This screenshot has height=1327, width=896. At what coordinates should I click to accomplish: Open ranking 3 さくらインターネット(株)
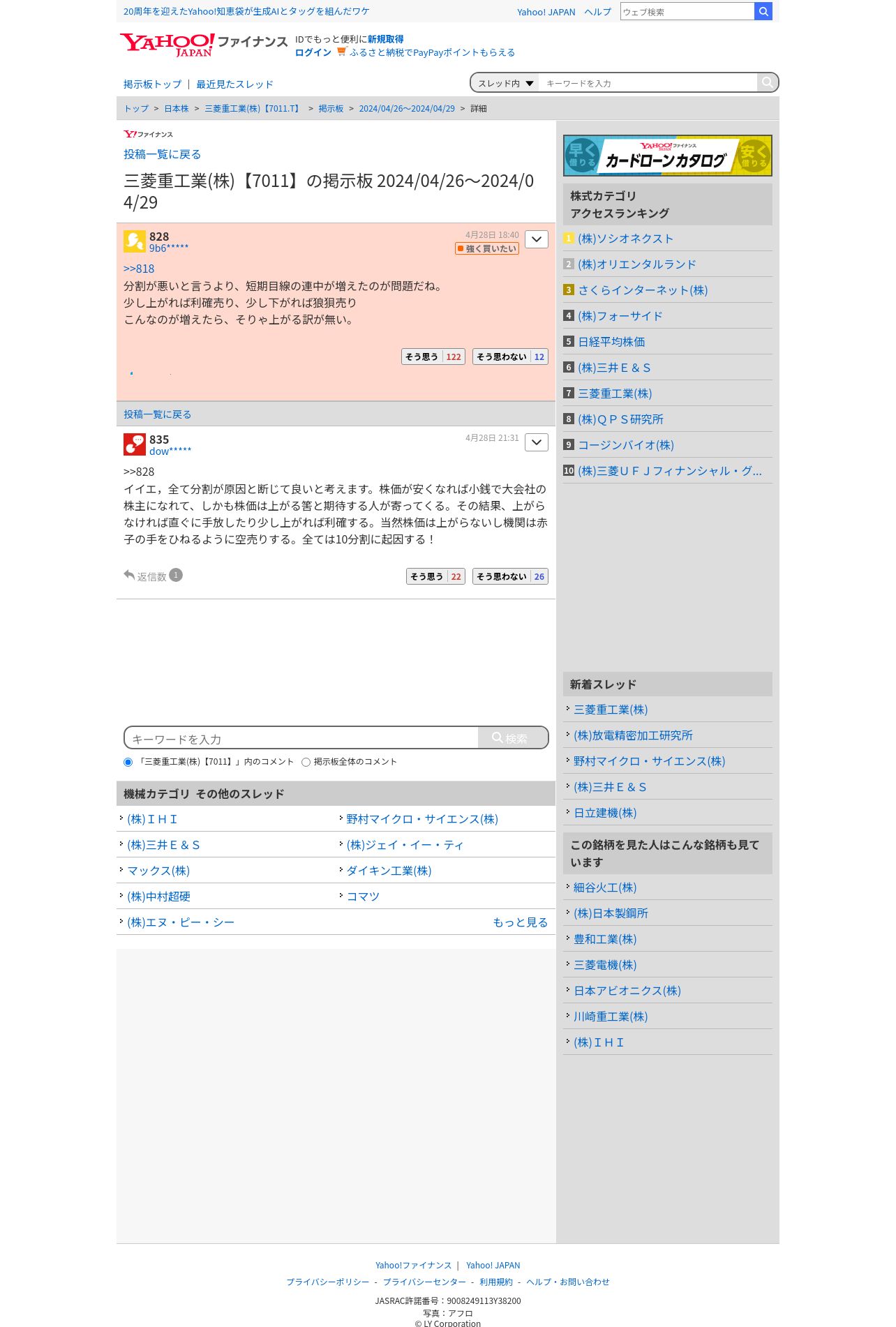(643, 290)
